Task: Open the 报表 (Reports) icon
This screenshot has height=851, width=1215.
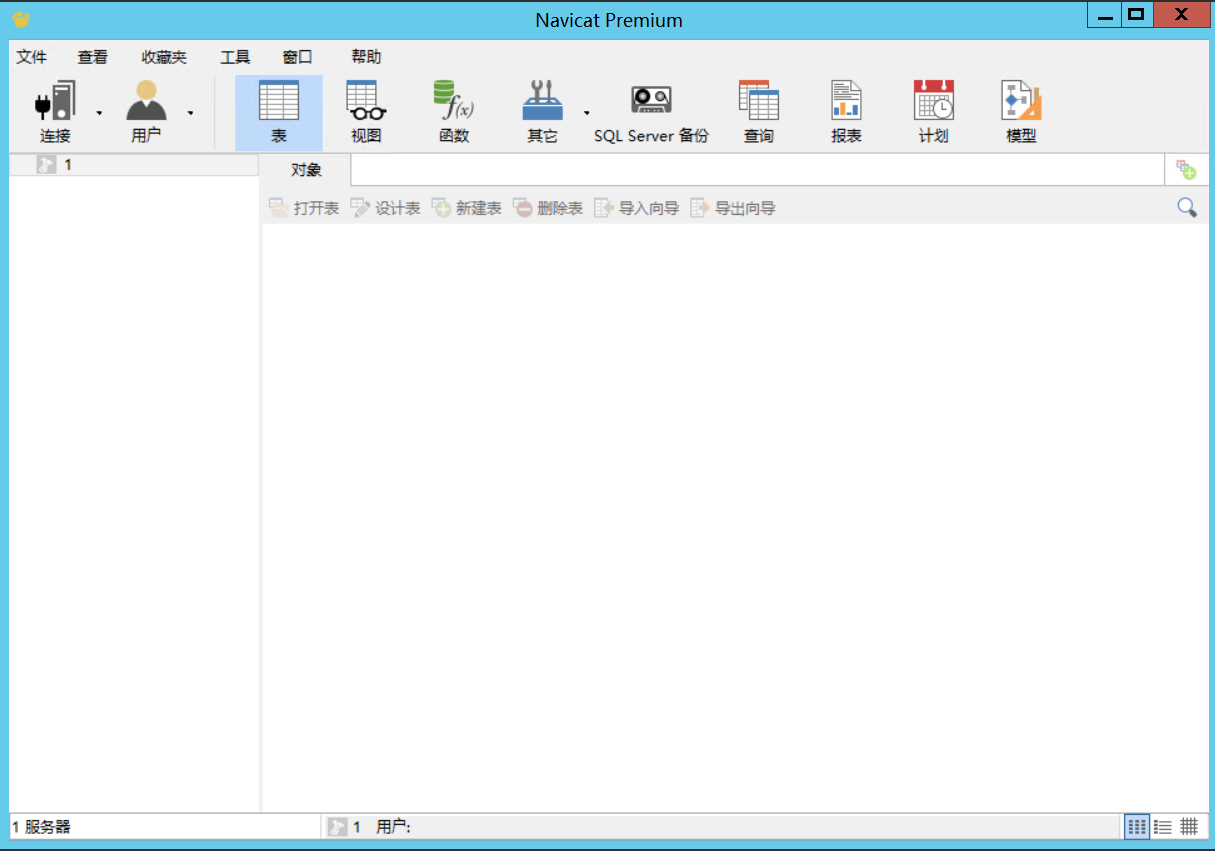Action: click(x=845, y=110)
